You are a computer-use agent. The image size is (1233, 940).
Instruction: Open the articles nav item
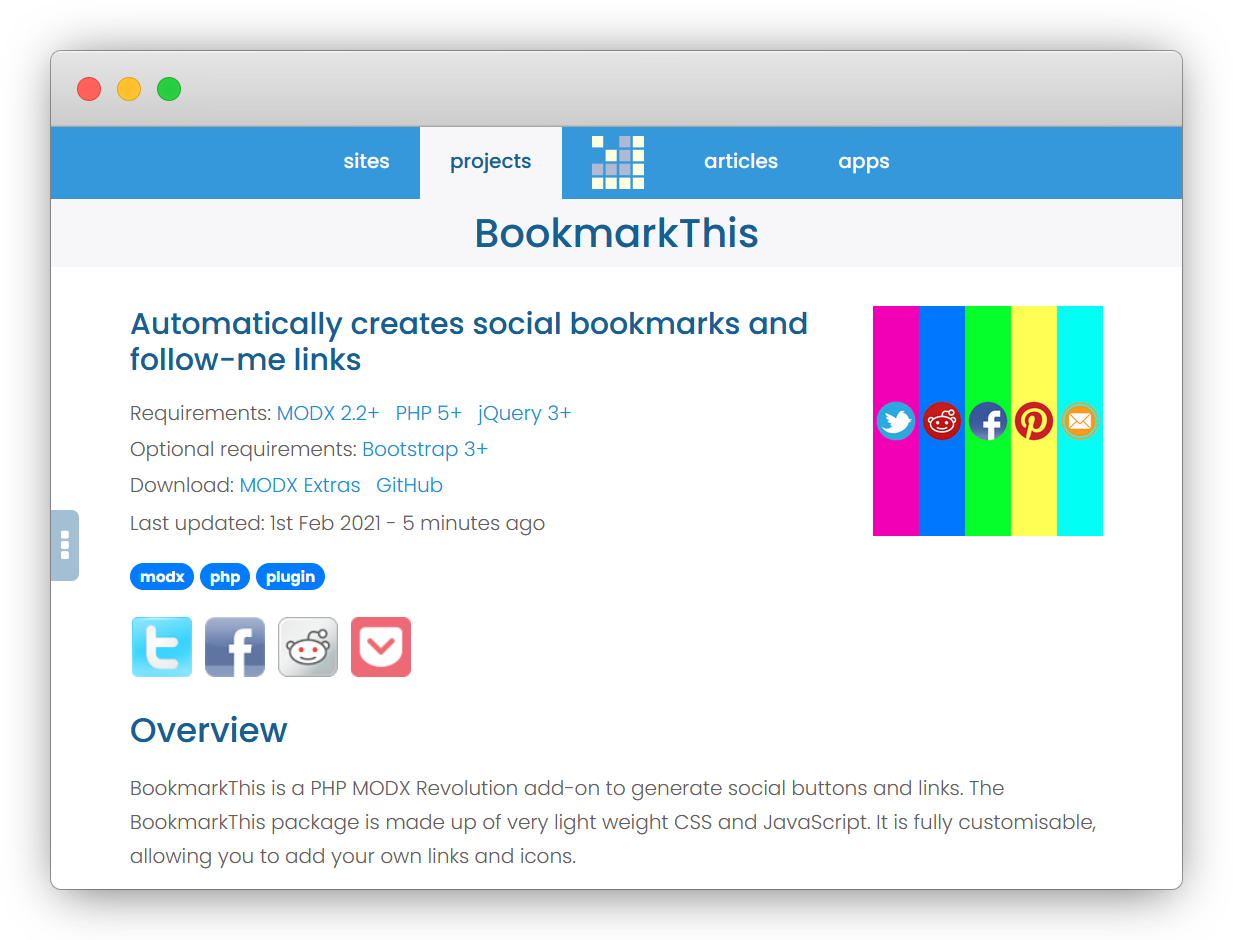click(741, 162)
